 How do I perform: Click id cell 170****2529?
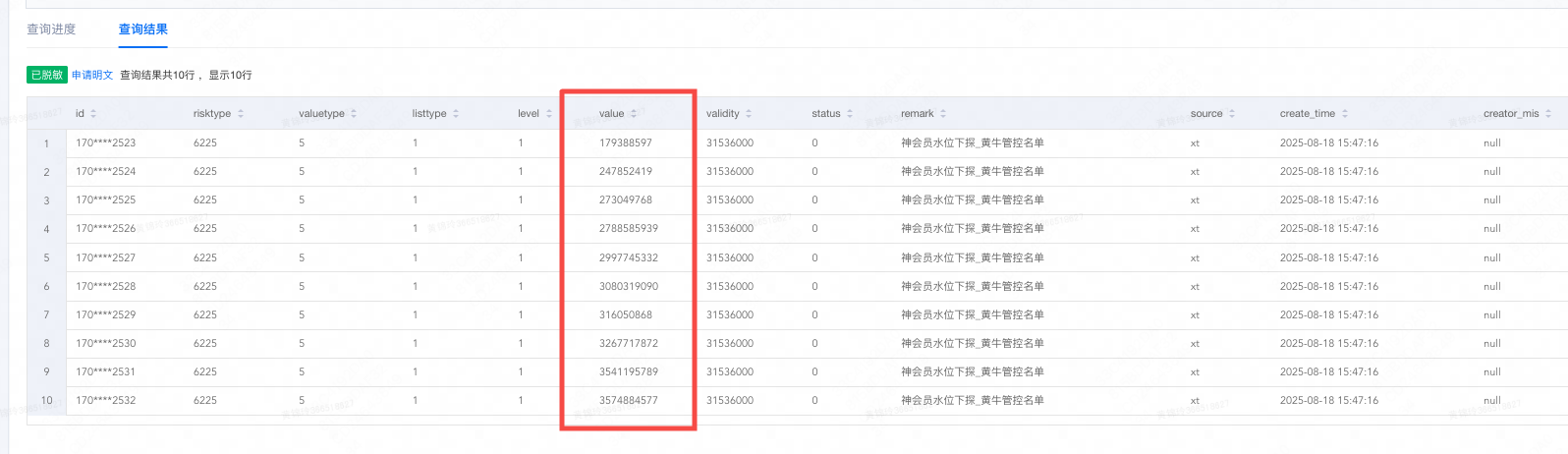pos(106,314)
